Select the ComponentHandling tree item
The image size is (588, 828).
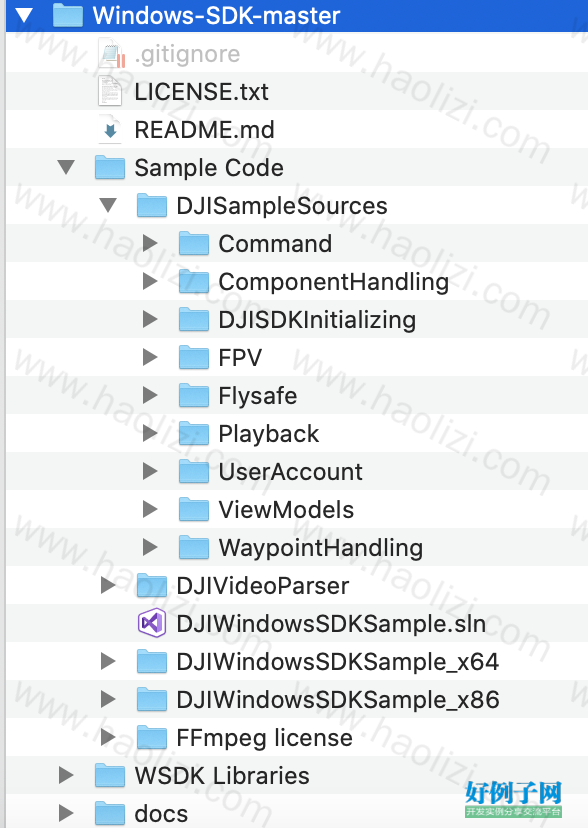(x=297, y=281)
